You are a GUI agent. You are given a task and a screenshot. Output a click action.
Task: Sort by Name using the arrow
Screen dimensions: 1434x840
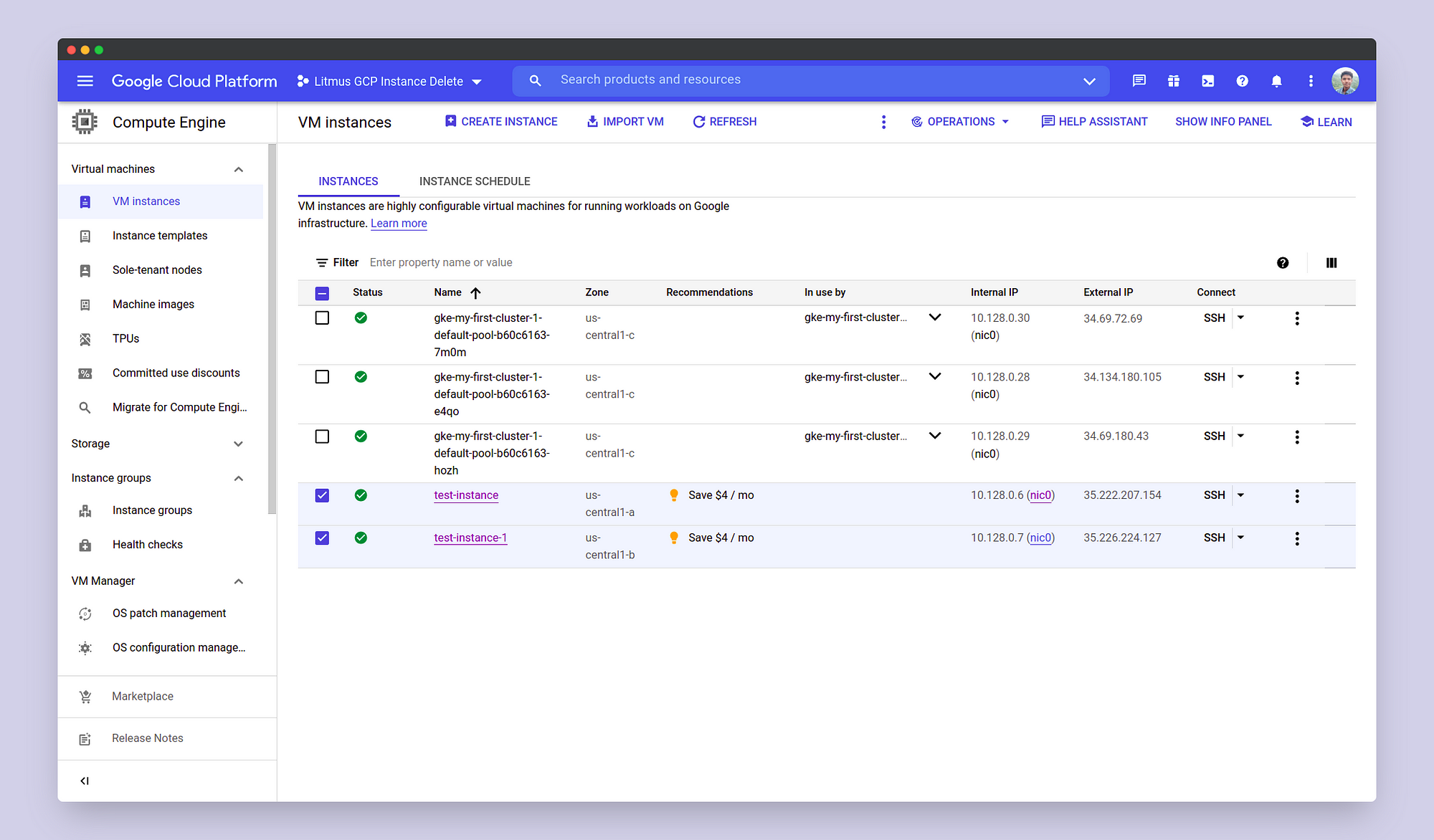475,292
